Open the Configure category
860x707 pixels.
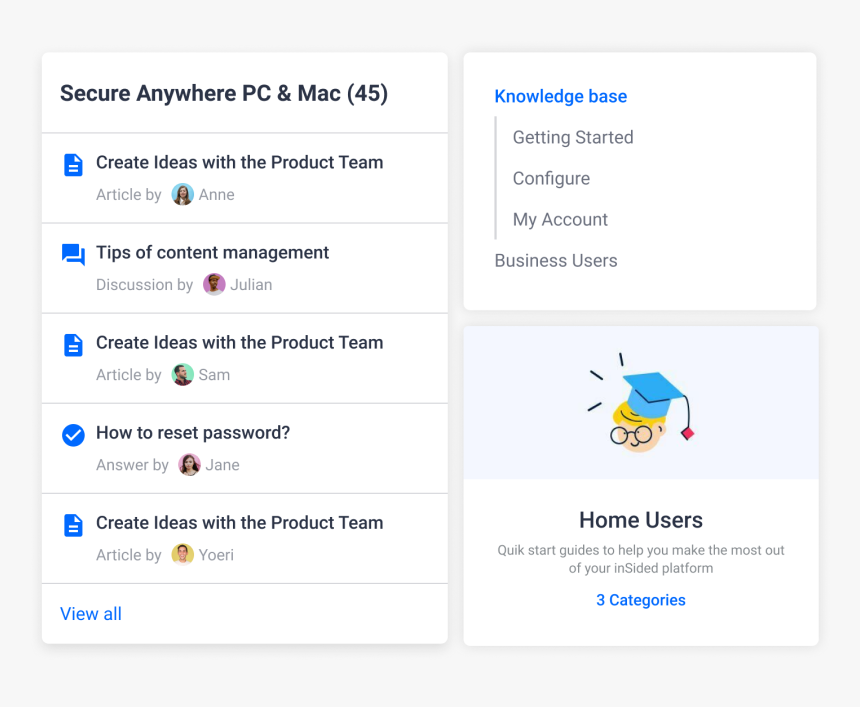[551, 178]
